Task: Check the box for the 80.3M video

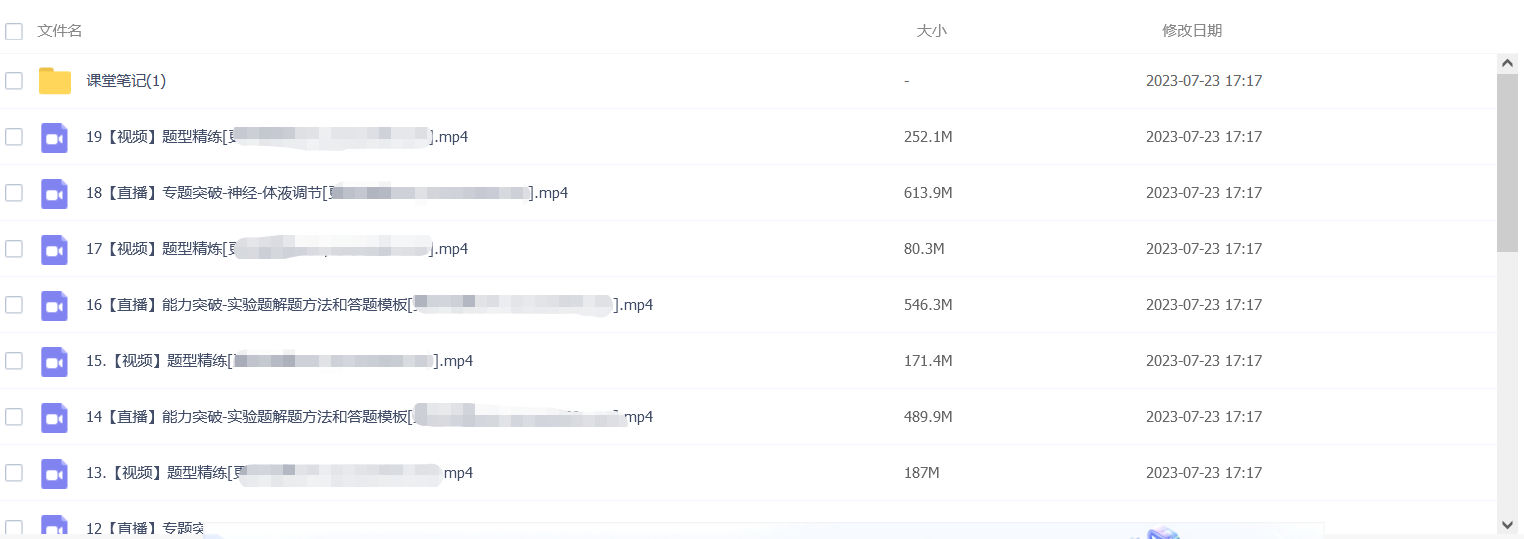Action: coord(14,249)
